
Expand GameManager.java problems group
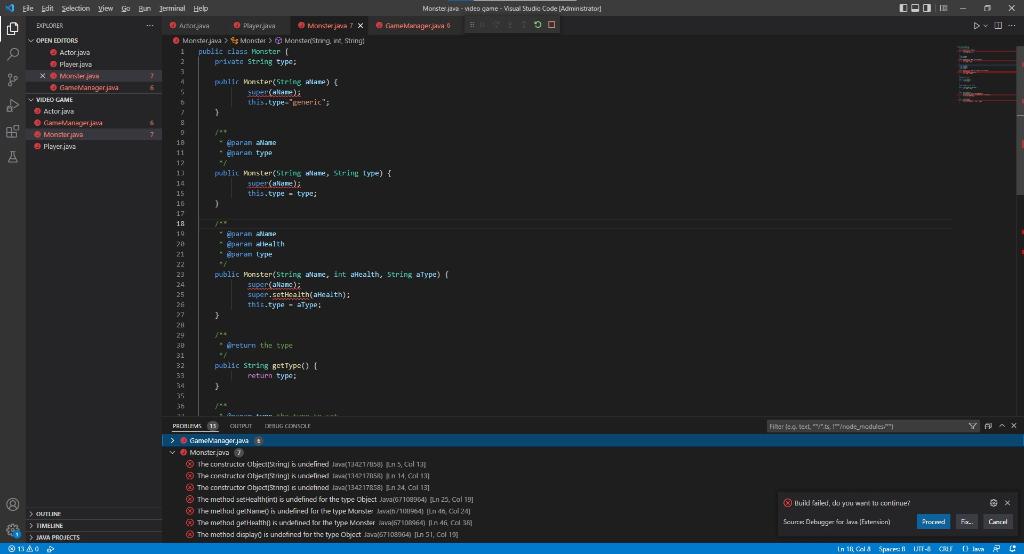(x=172, y=441)
